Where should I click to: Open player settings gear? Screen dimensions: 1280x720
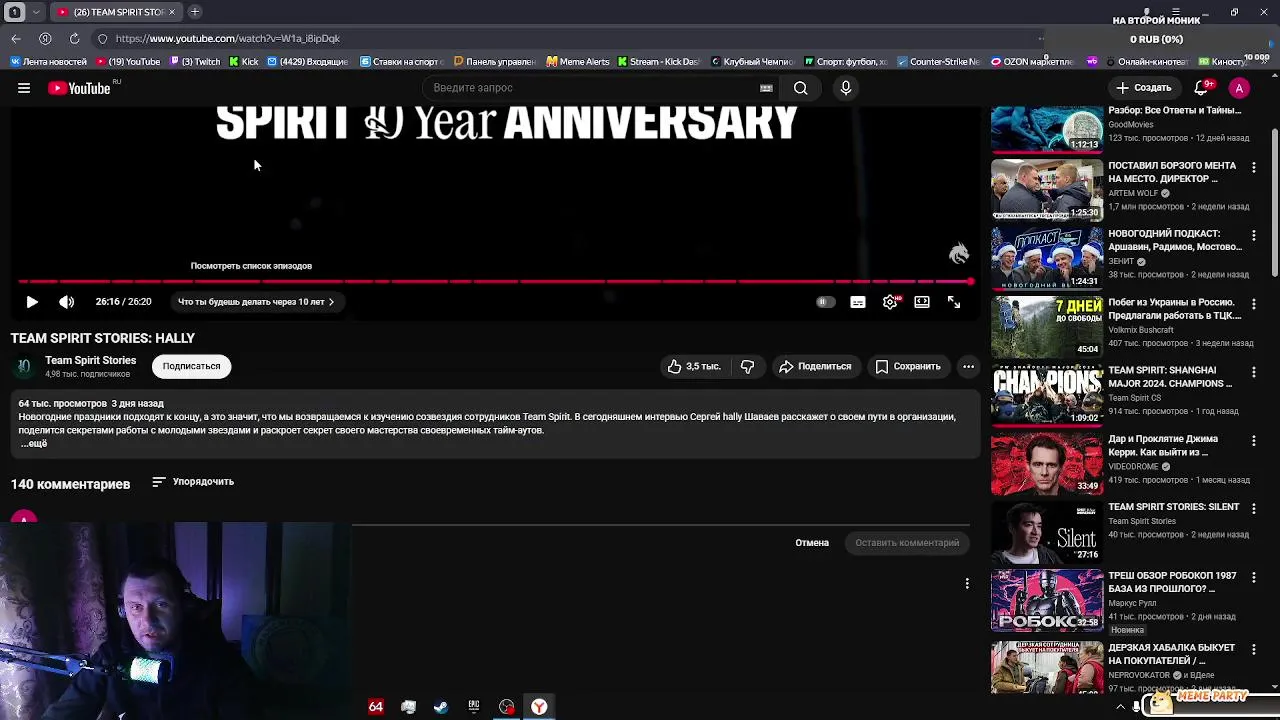point(890,302)
